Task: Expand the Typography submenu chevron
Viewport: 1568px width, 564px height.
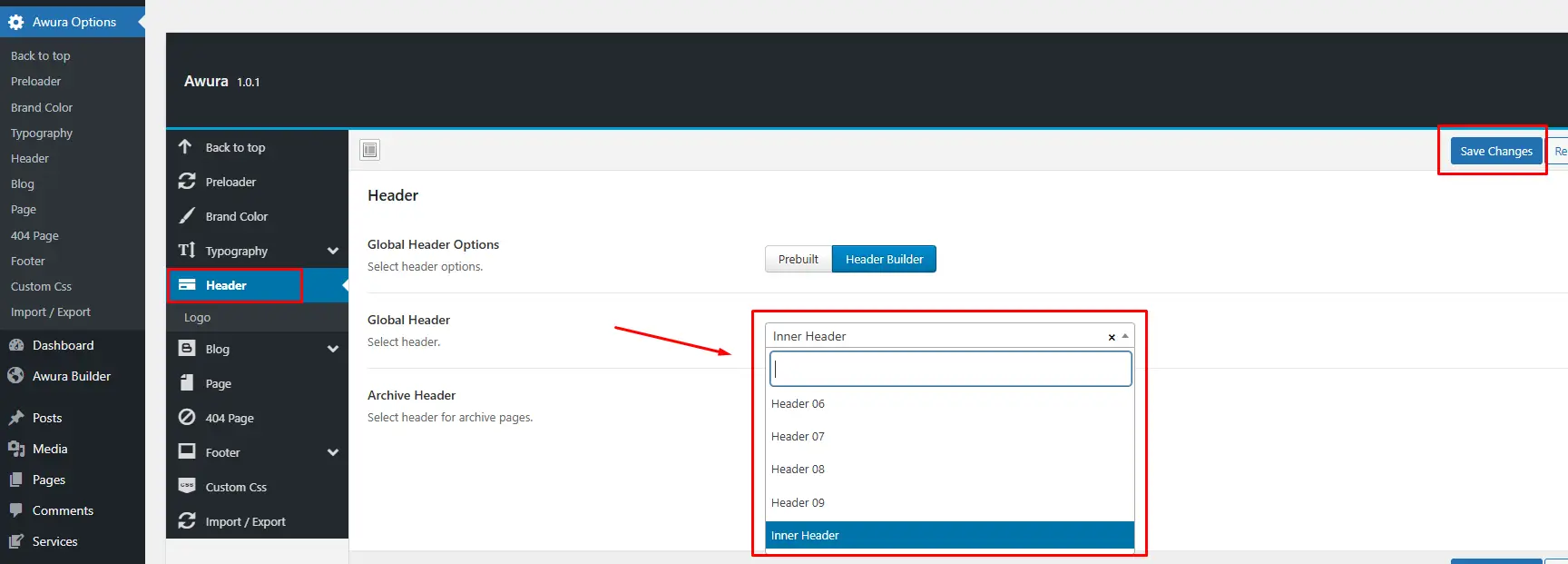Action: 333,251
